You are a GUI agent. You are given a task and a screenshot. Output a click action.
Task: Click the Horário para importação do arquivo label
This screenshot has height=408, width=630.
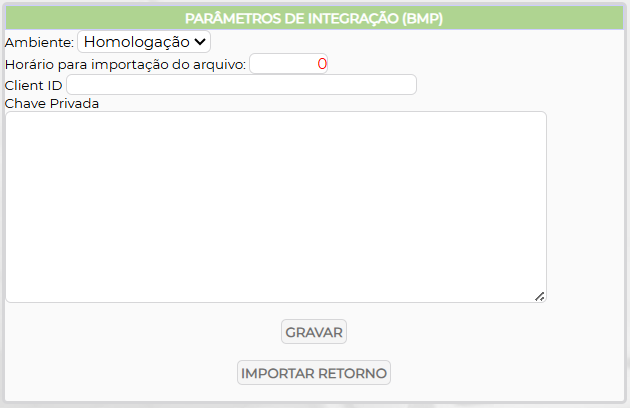[x=125, y=64]
